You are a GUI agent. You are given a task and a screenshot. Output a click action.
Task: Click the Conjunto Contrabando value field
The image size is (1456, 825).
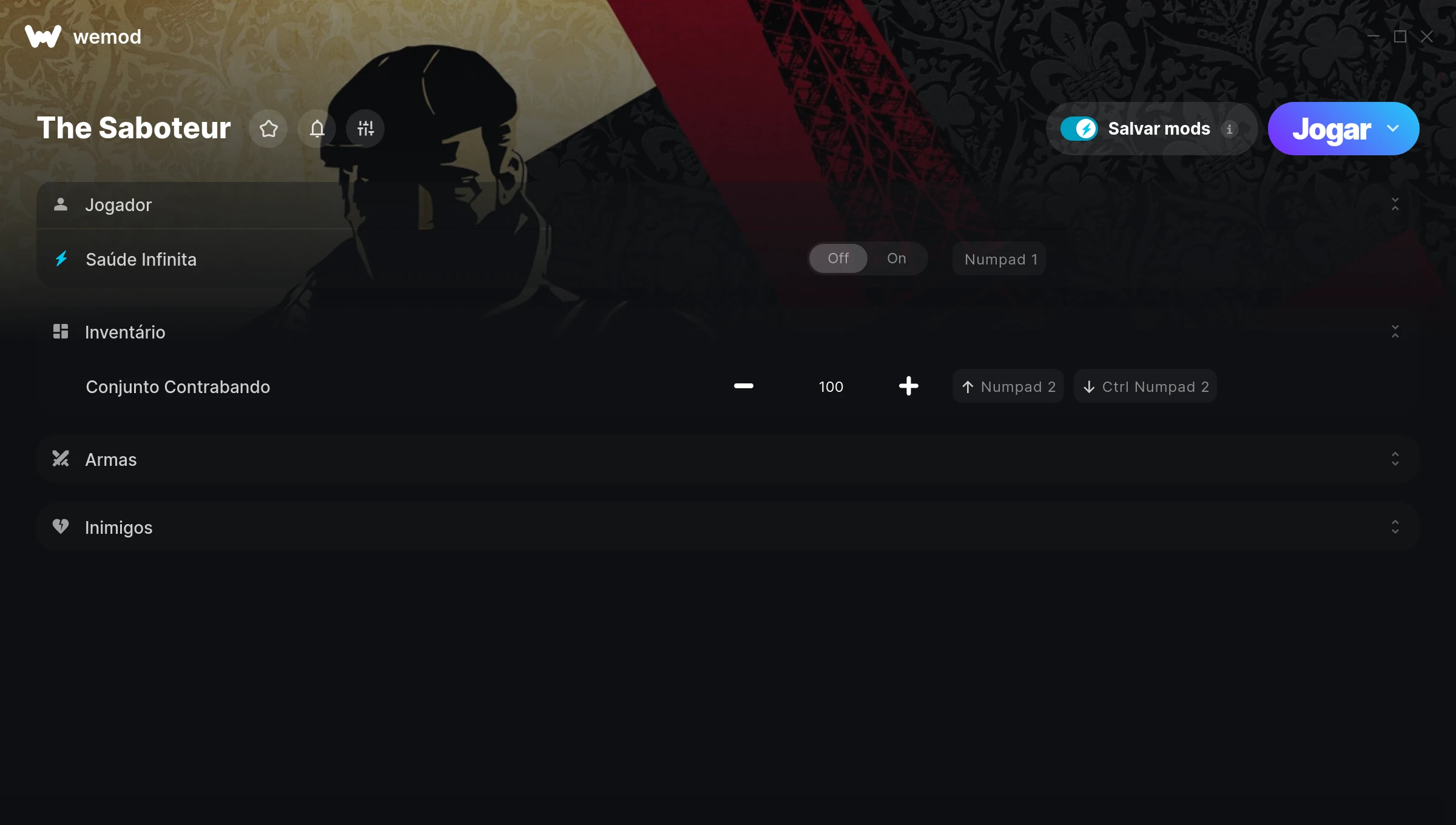tap(831, 386)
